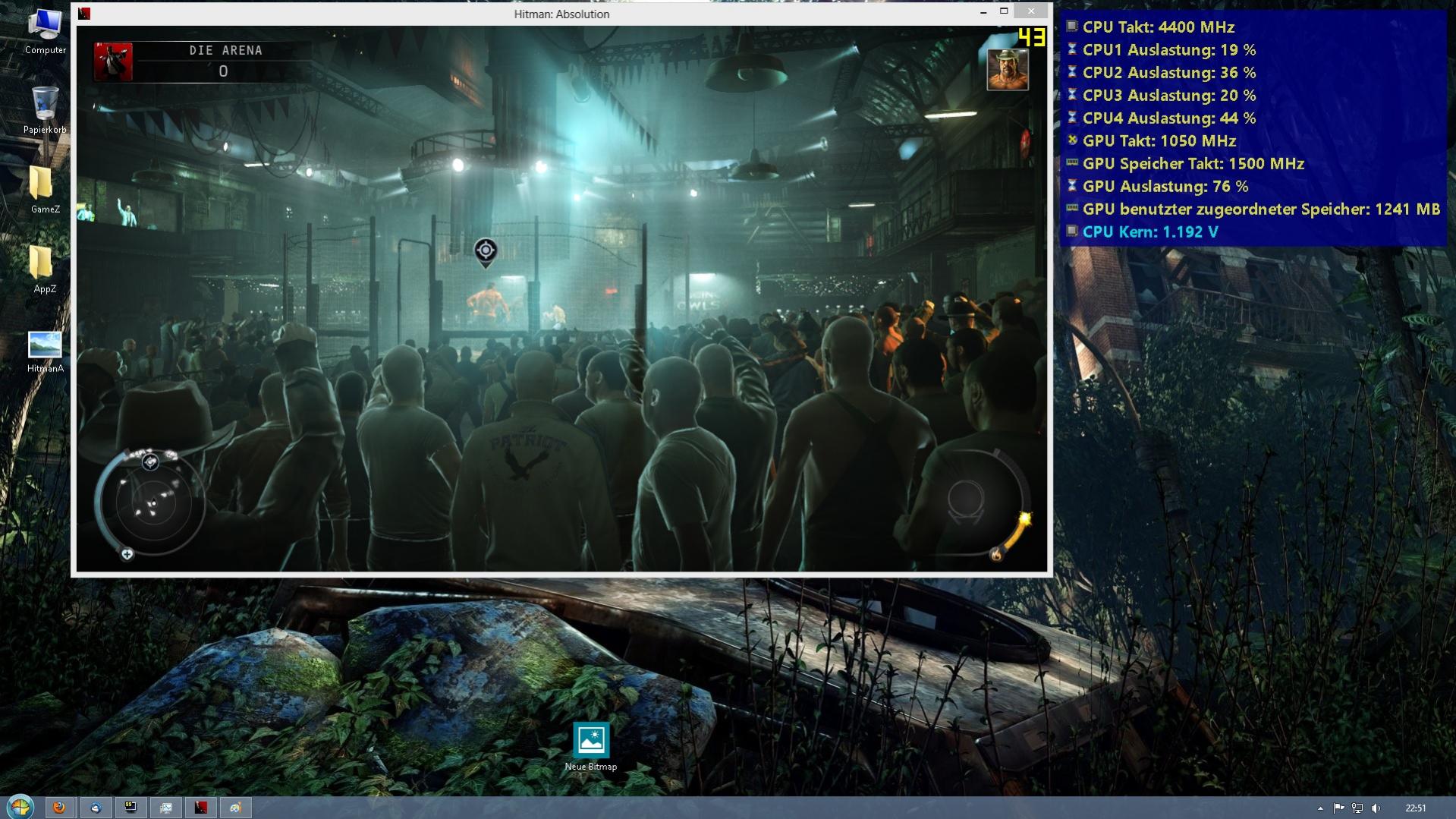Open the Start menu orb

(20, 807)
